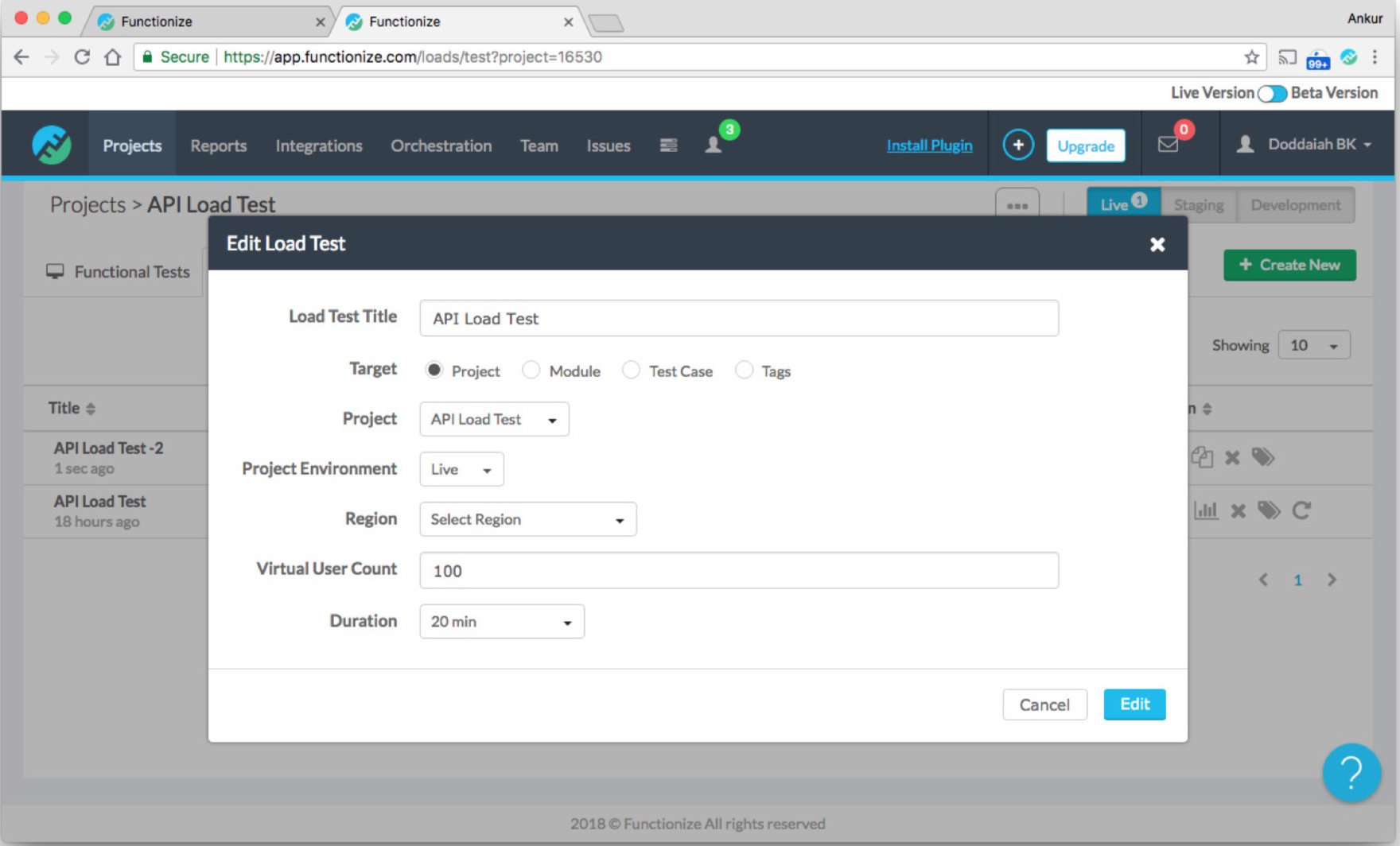Screen dimensions: 1400x846
Task: Open the Showing 10 per page dropdown
Action: point(1313,345)
